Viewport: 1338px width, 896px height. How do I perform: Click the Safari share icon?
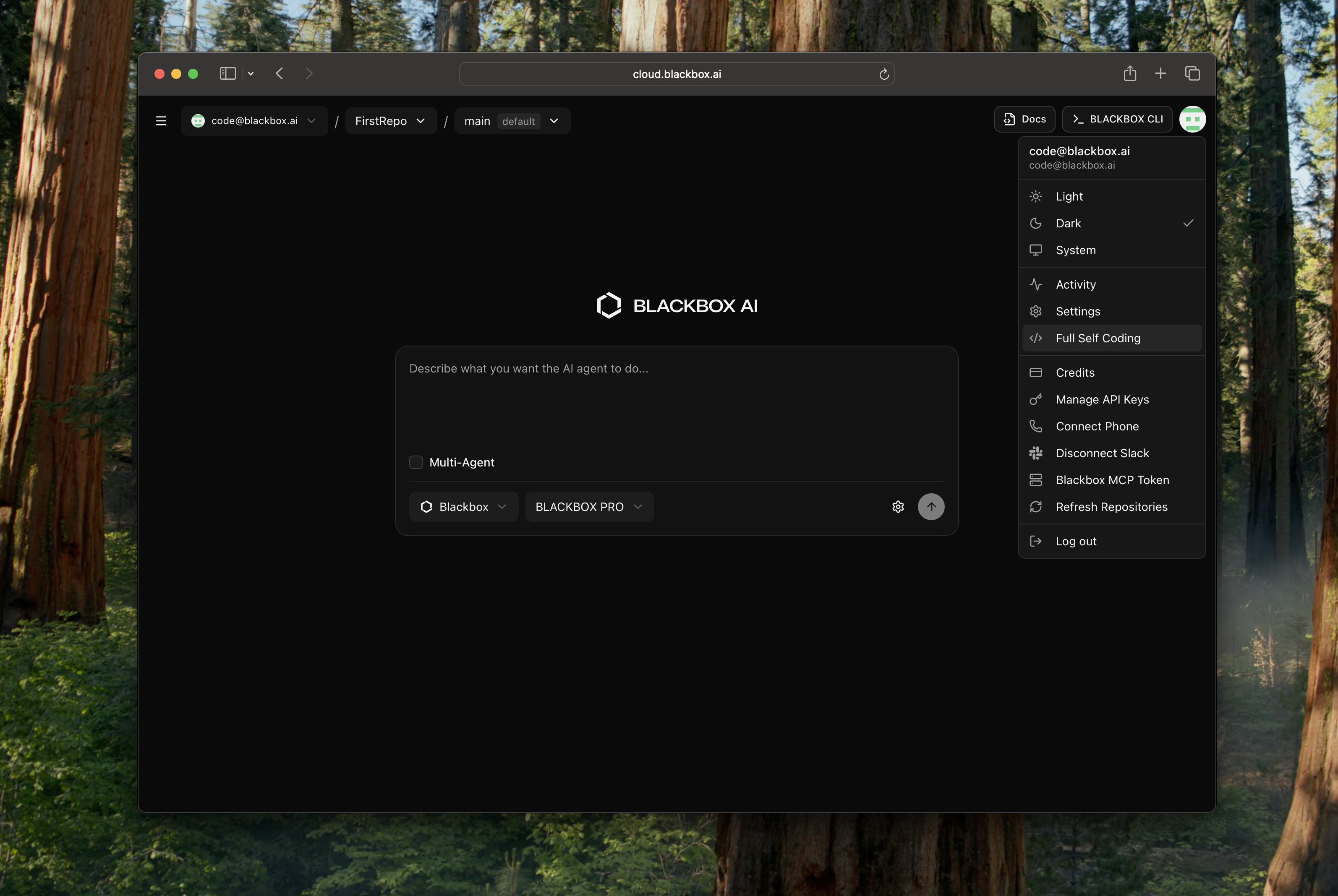[1129, 73]
